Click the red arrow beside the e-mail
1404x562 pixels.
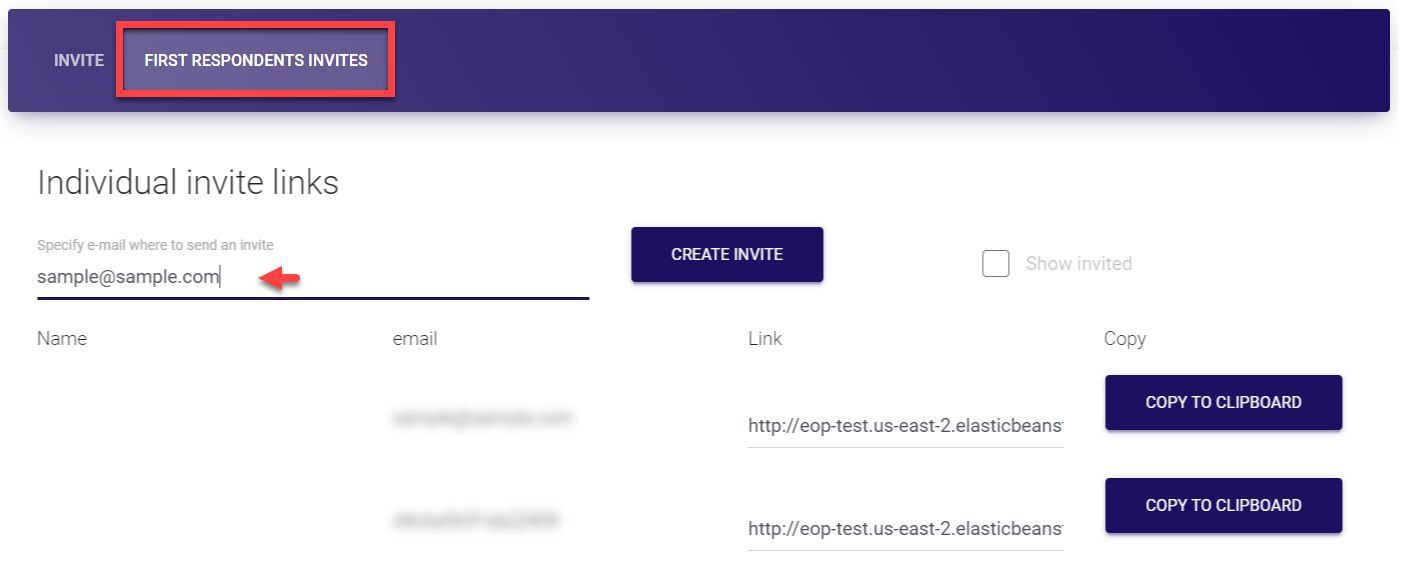pyautogui.click(x=279, y=281)
